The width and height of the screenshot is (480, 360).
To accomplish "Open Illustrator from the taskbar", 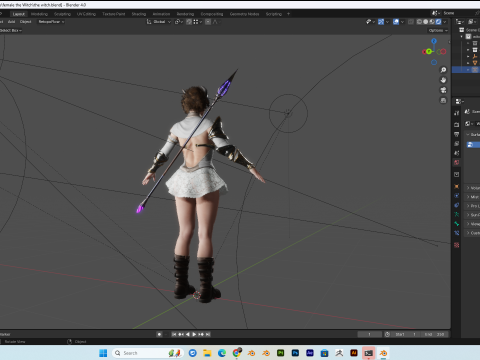I will click(x=354, y=353).
